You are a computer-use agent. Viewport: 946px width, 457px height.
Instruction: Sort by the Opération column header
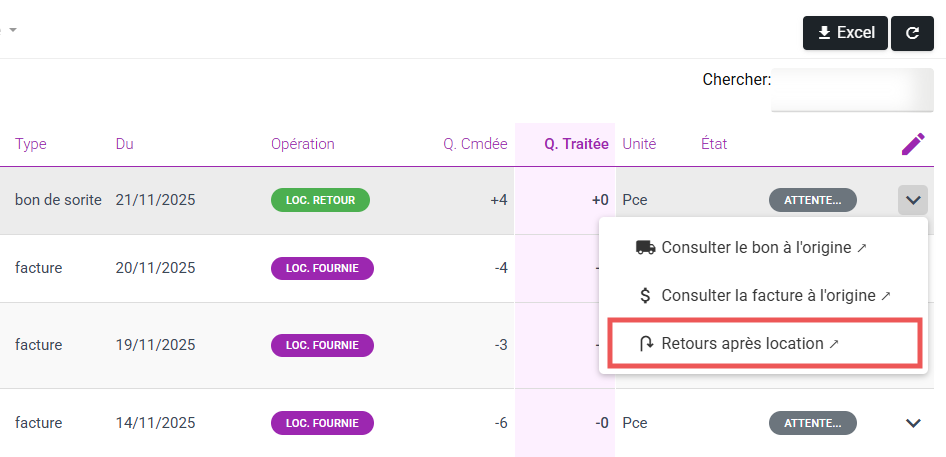[x=302, y=144]
